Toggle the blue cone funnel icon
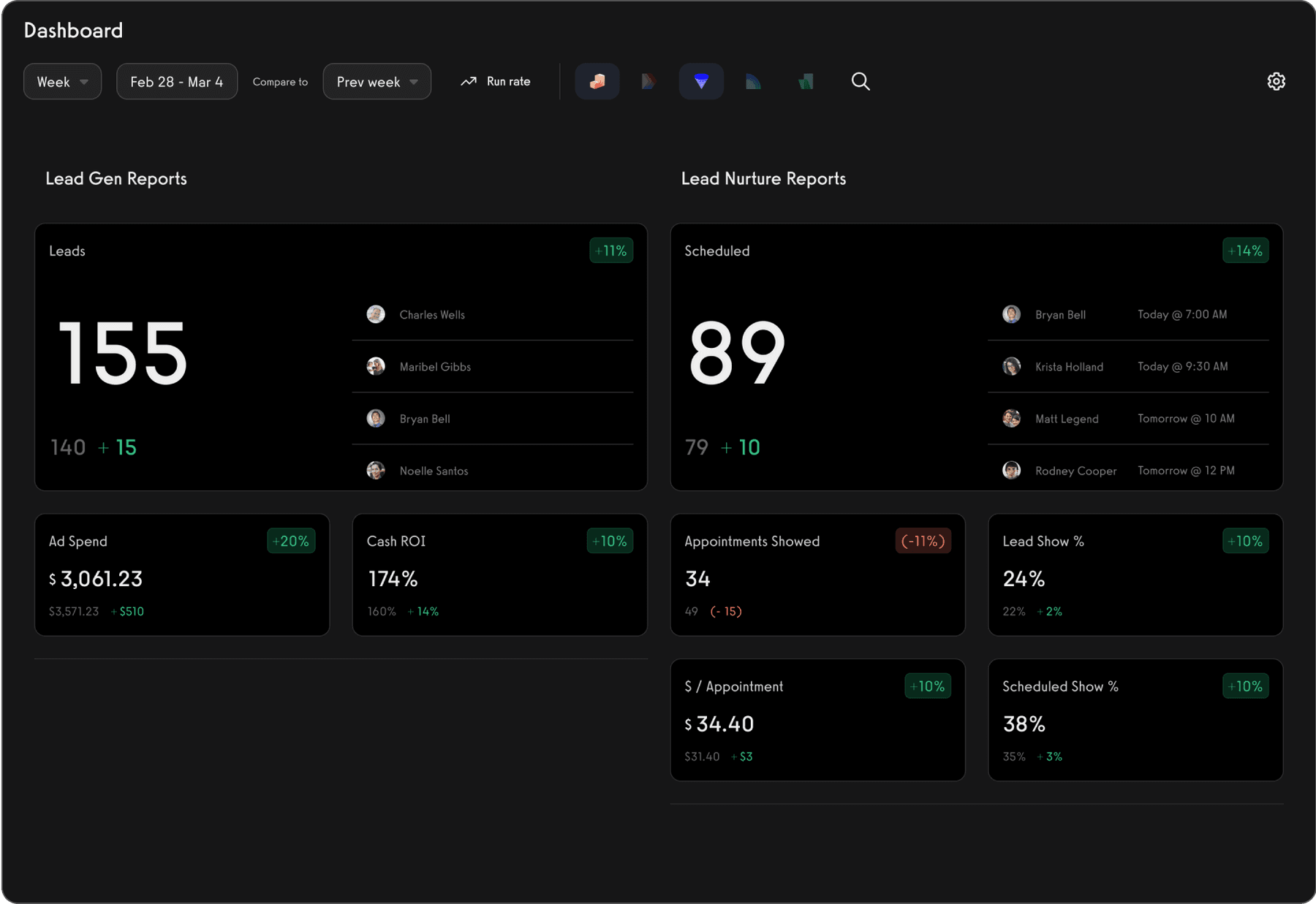Screen dimensions: 1316x904 [x=701, y=81]
